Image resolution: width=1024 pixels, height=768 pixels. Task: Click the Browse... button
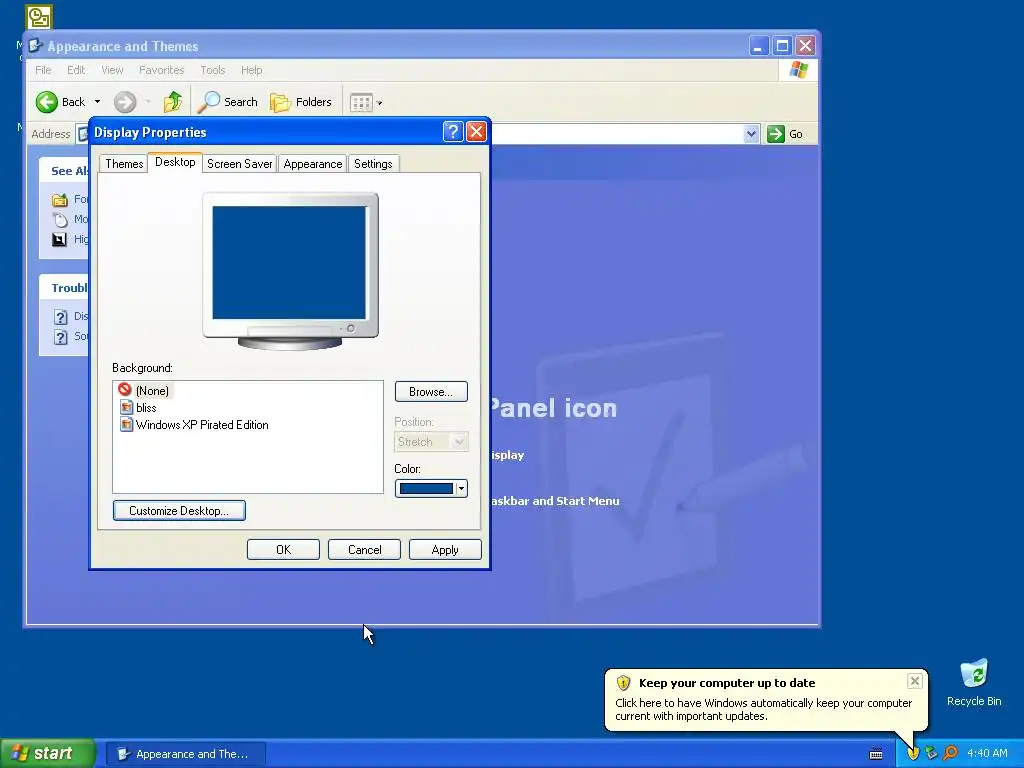[431, 392]
